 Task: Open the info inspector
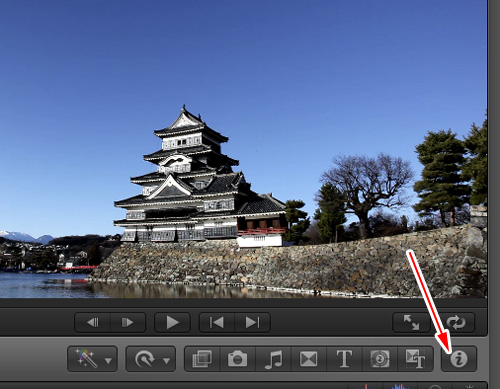tap(459, 359)
